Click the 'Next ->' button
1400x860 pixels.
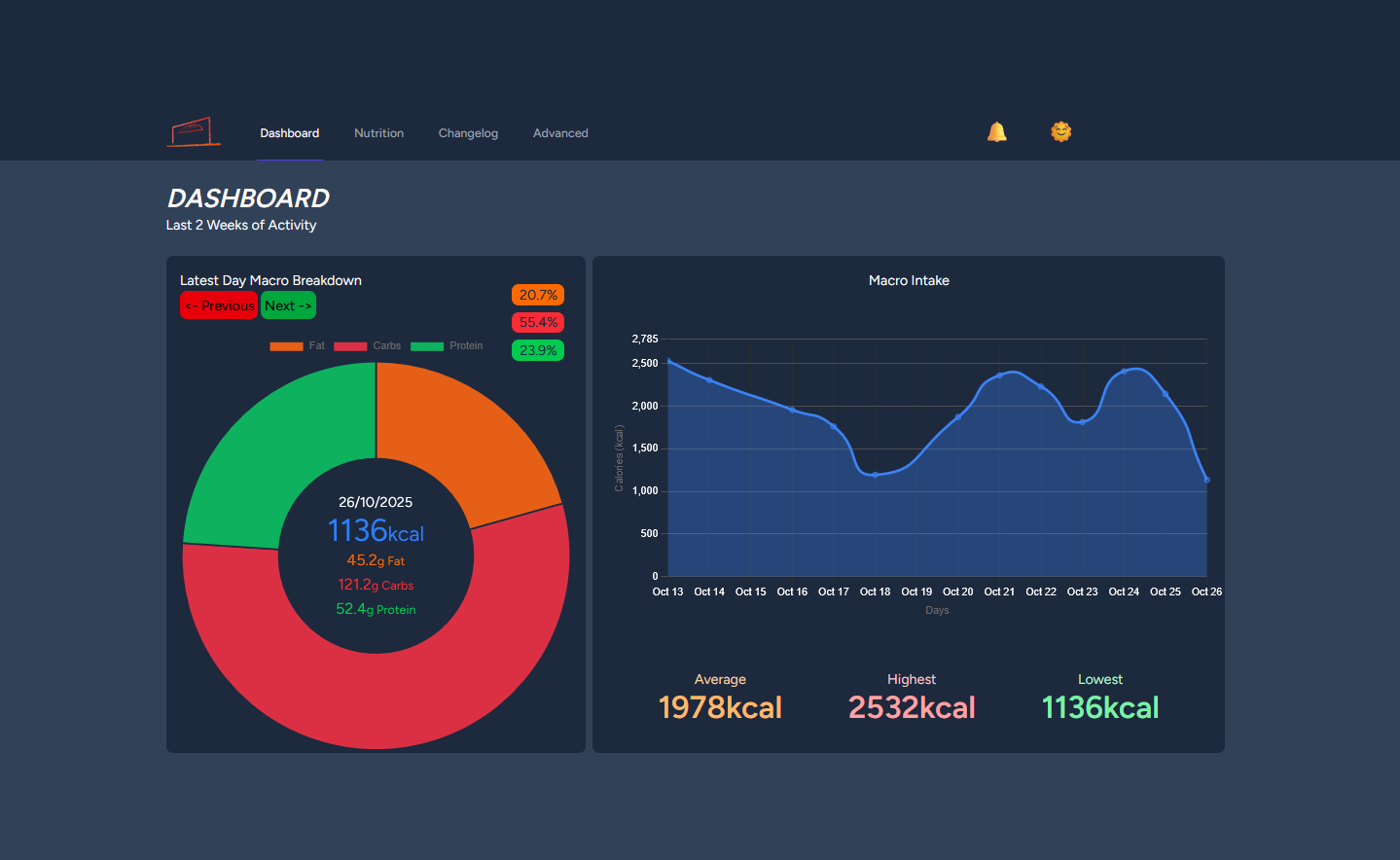click(288, 305)
